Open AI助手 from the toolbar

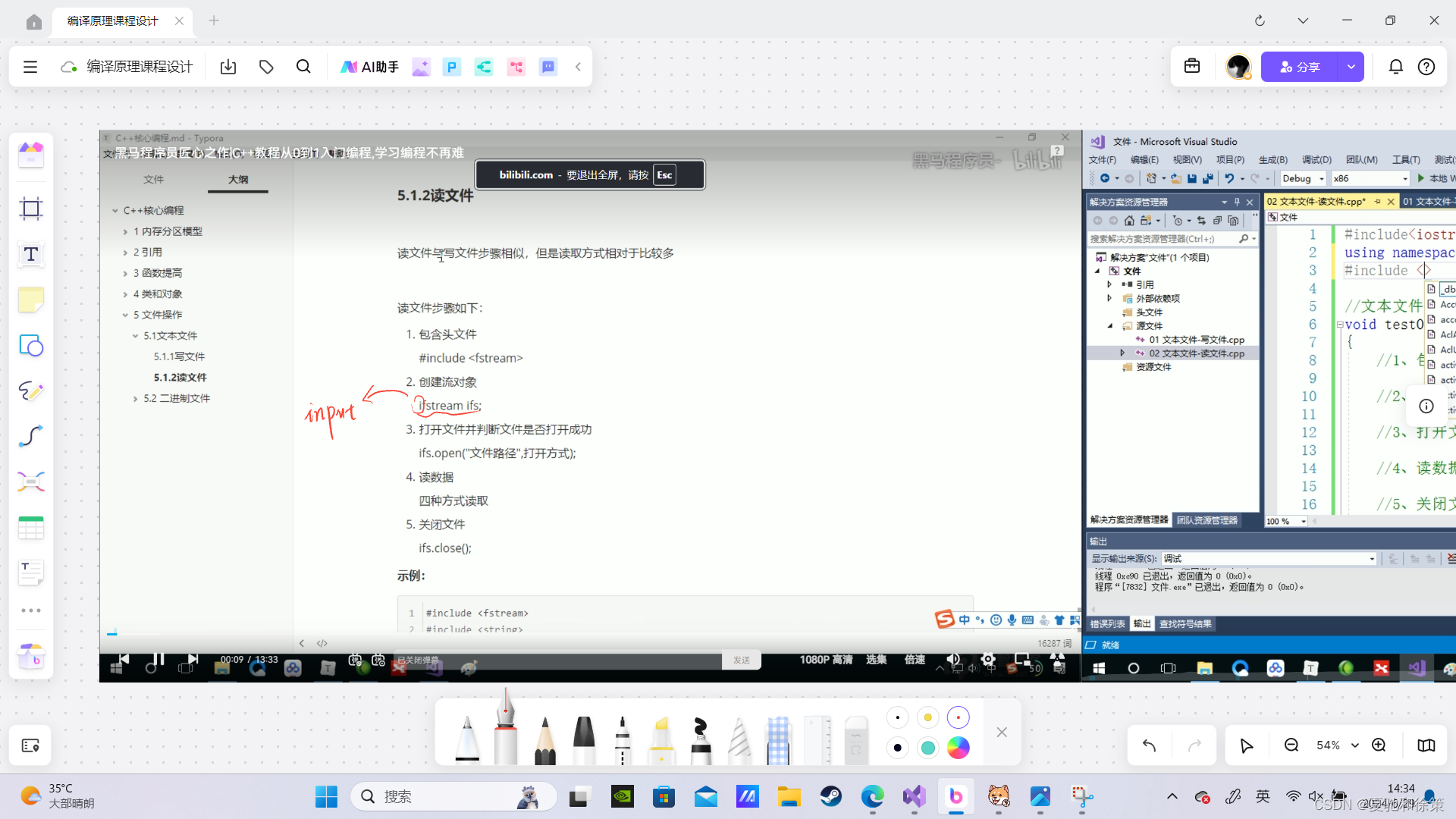(x=369, y=67)
